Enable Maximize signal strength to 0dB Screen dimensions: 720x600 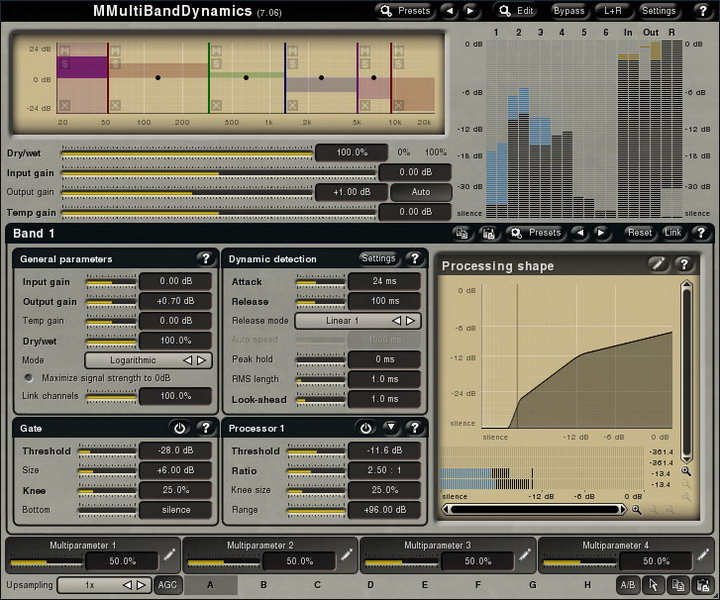click(29, 378)
